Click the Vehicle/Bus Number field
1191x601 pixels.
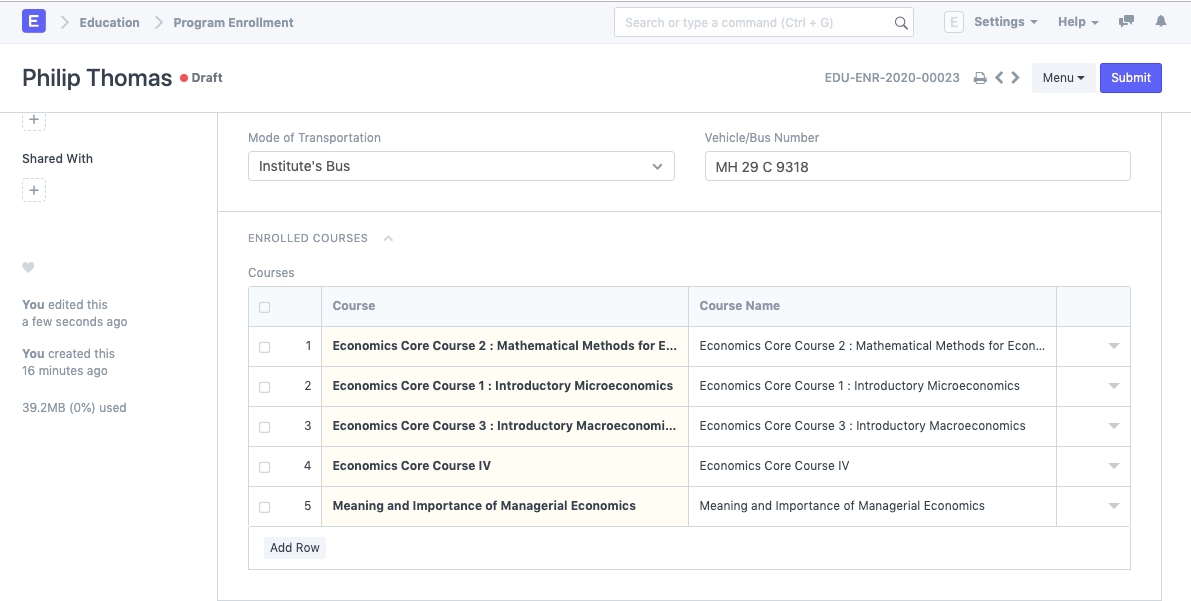point(917,166)
